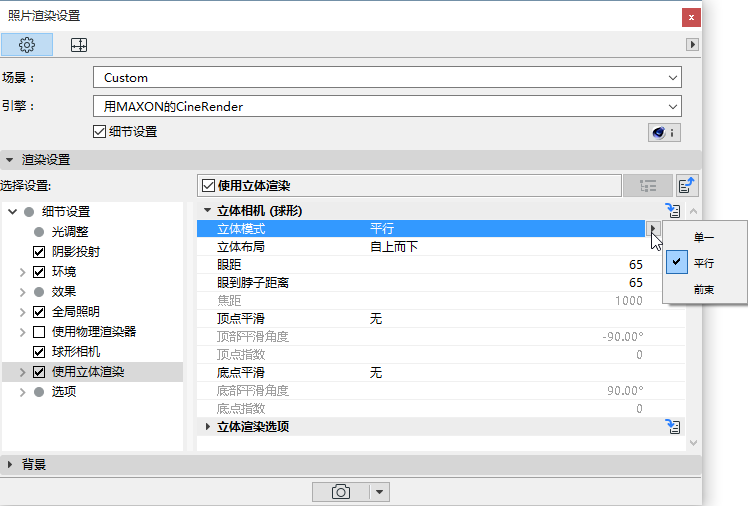Toggle the 阴影投射 checkbox
The height and width of the screenshot is (506, 748).
point(39,252)
